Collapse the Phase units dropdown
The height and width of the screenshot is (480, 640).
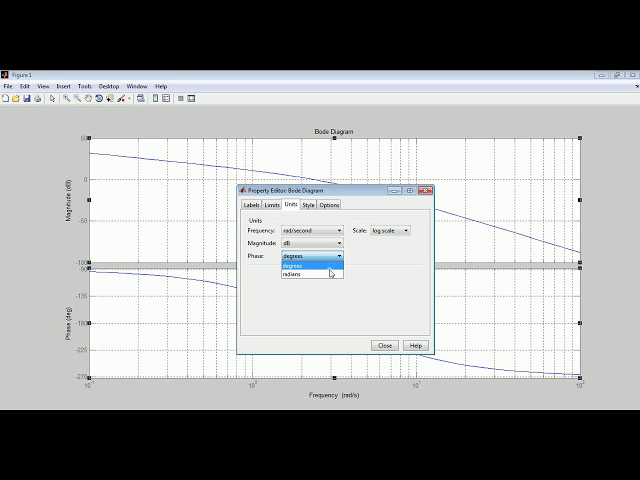point(312,256)
